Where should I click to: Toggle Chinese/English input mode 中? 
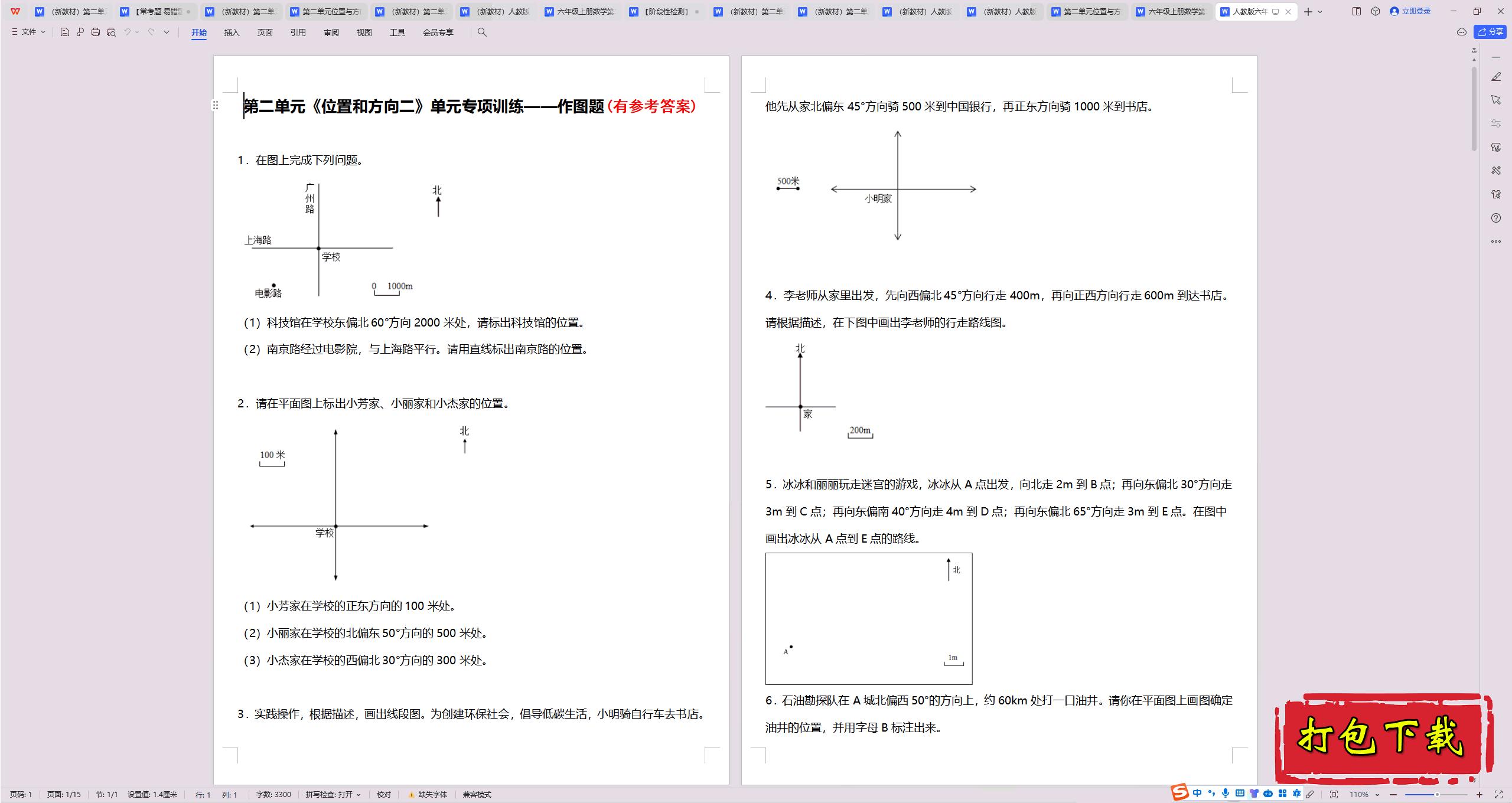[x=1197, y=794]
